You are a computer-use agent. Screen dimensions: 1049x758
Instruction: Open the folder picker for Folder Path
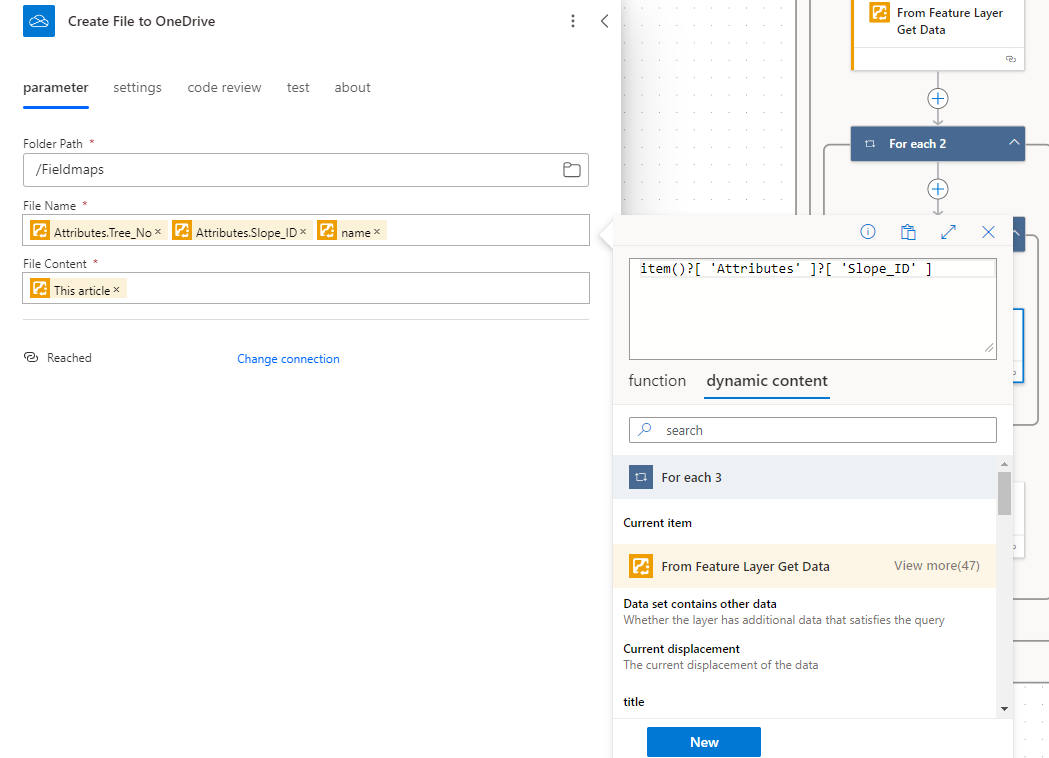(x=571, y=170)
